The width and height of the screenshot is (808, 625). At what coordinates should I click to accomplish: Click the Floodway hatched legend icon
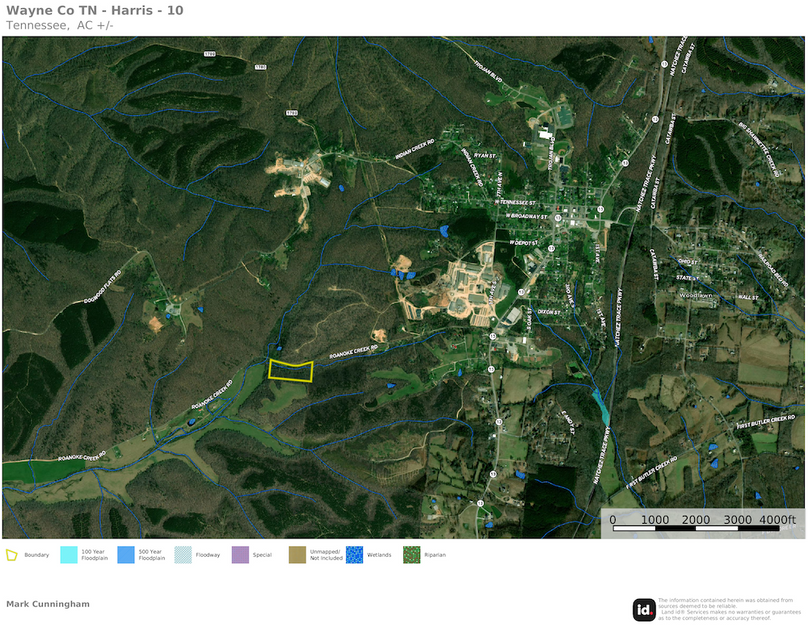pos(183,554)
